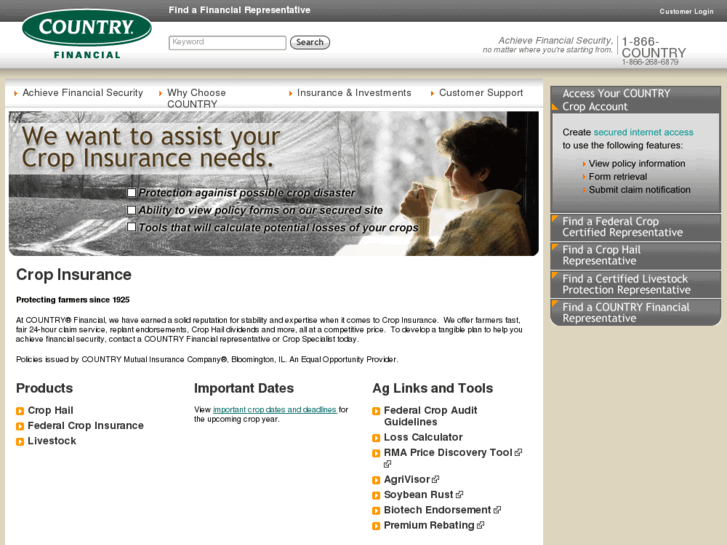Click the Keyword search field

tap(227, 42)
